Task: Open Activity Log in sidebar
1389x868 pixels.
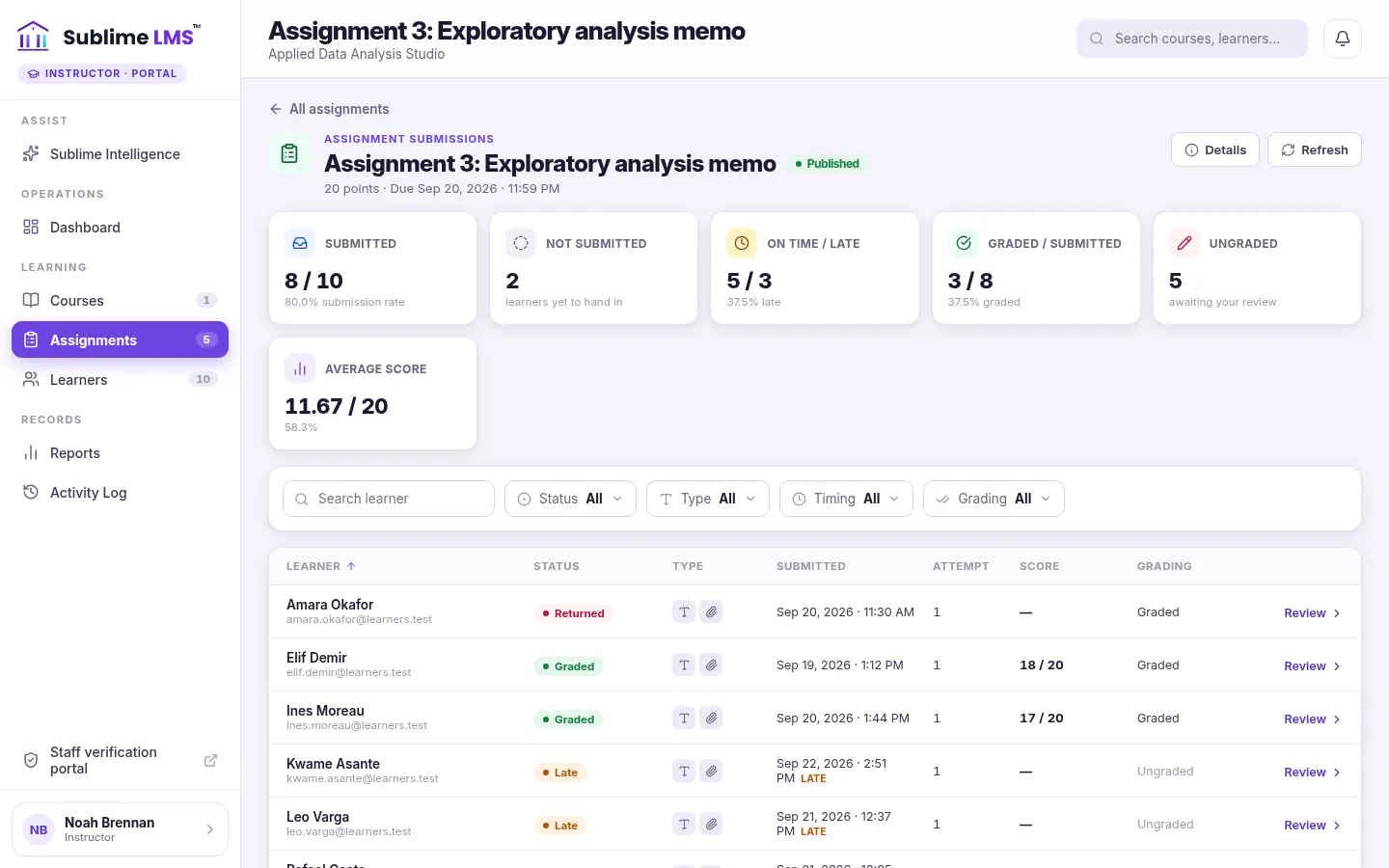Action: tap(120, 493)
